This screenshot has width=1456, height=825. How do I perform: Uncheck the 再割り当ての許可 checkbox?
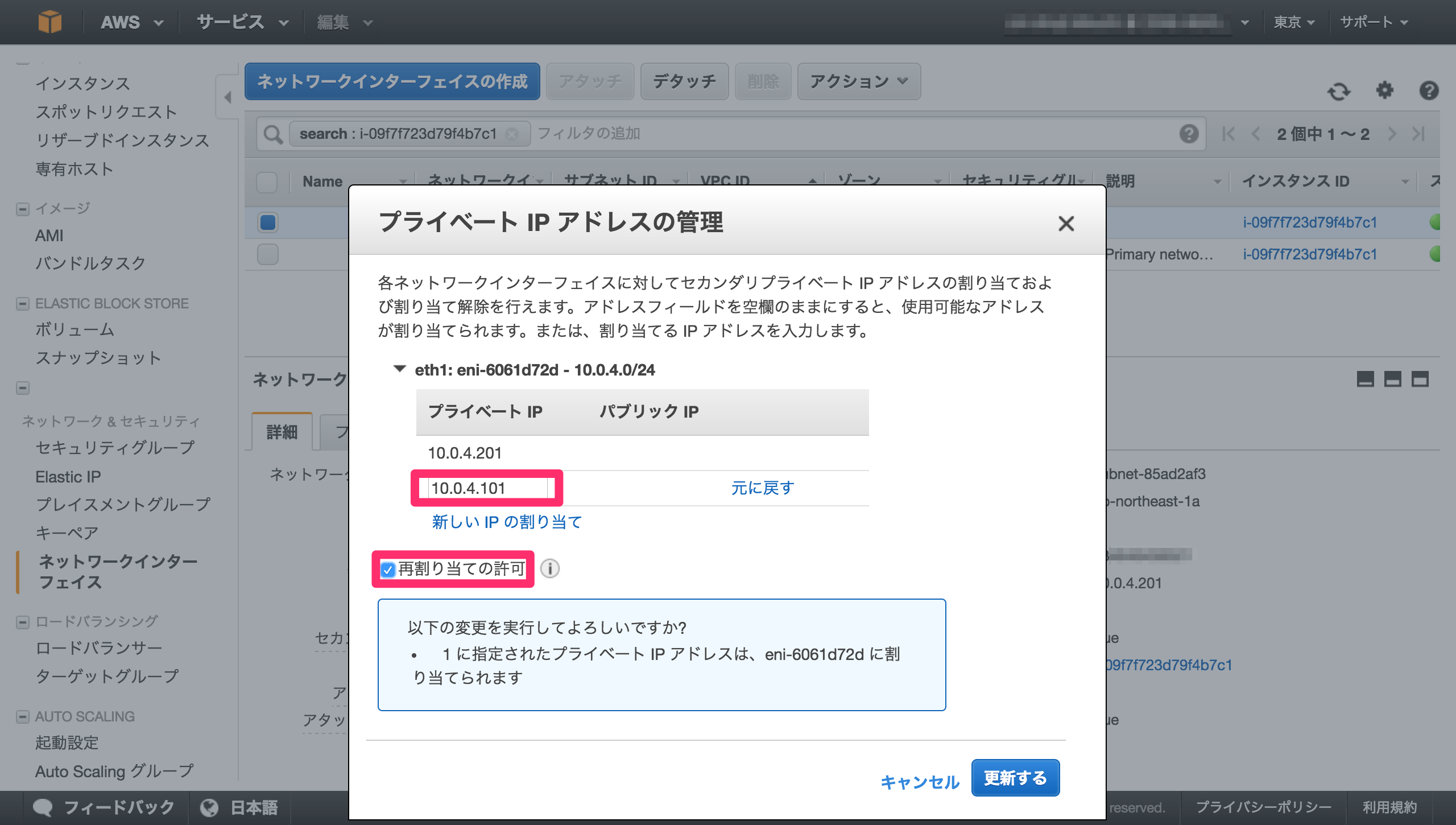(388, 568)
